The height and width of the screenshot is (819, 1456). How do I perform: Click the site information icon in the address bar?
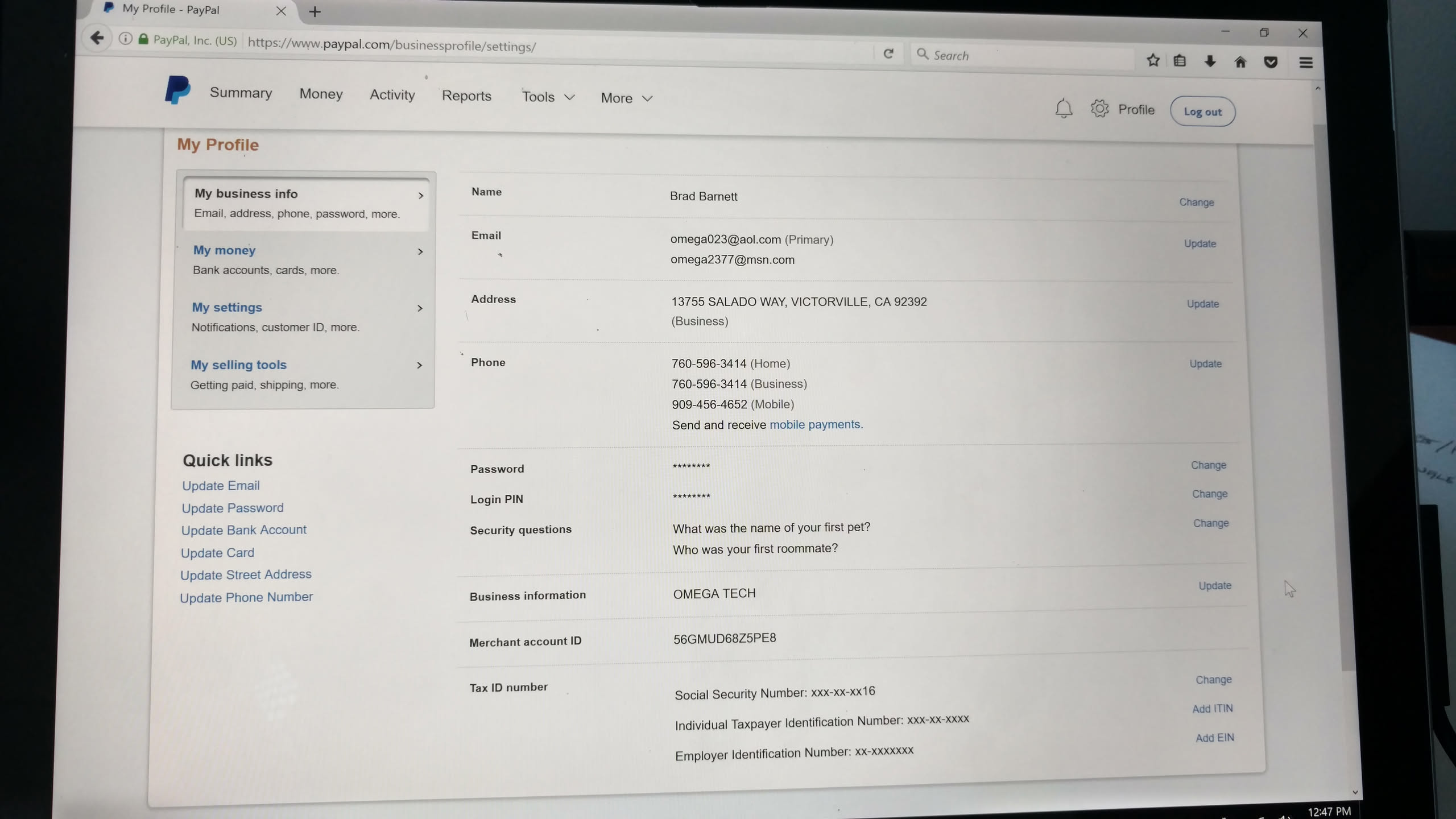coord(125,39)
